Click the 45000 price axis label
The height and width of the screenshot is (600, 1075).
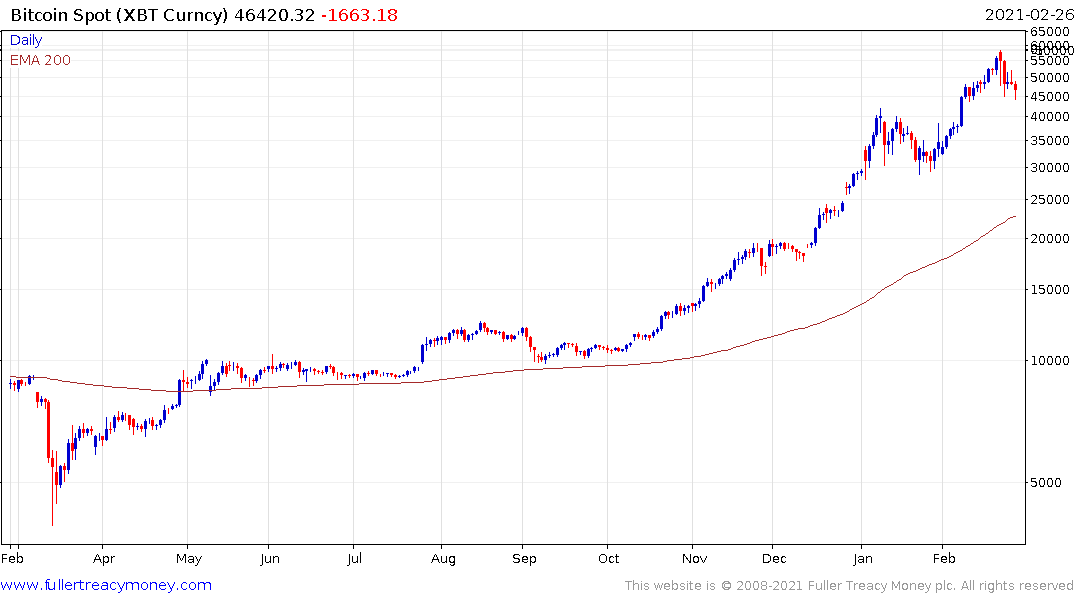(x=1050, y=97)
